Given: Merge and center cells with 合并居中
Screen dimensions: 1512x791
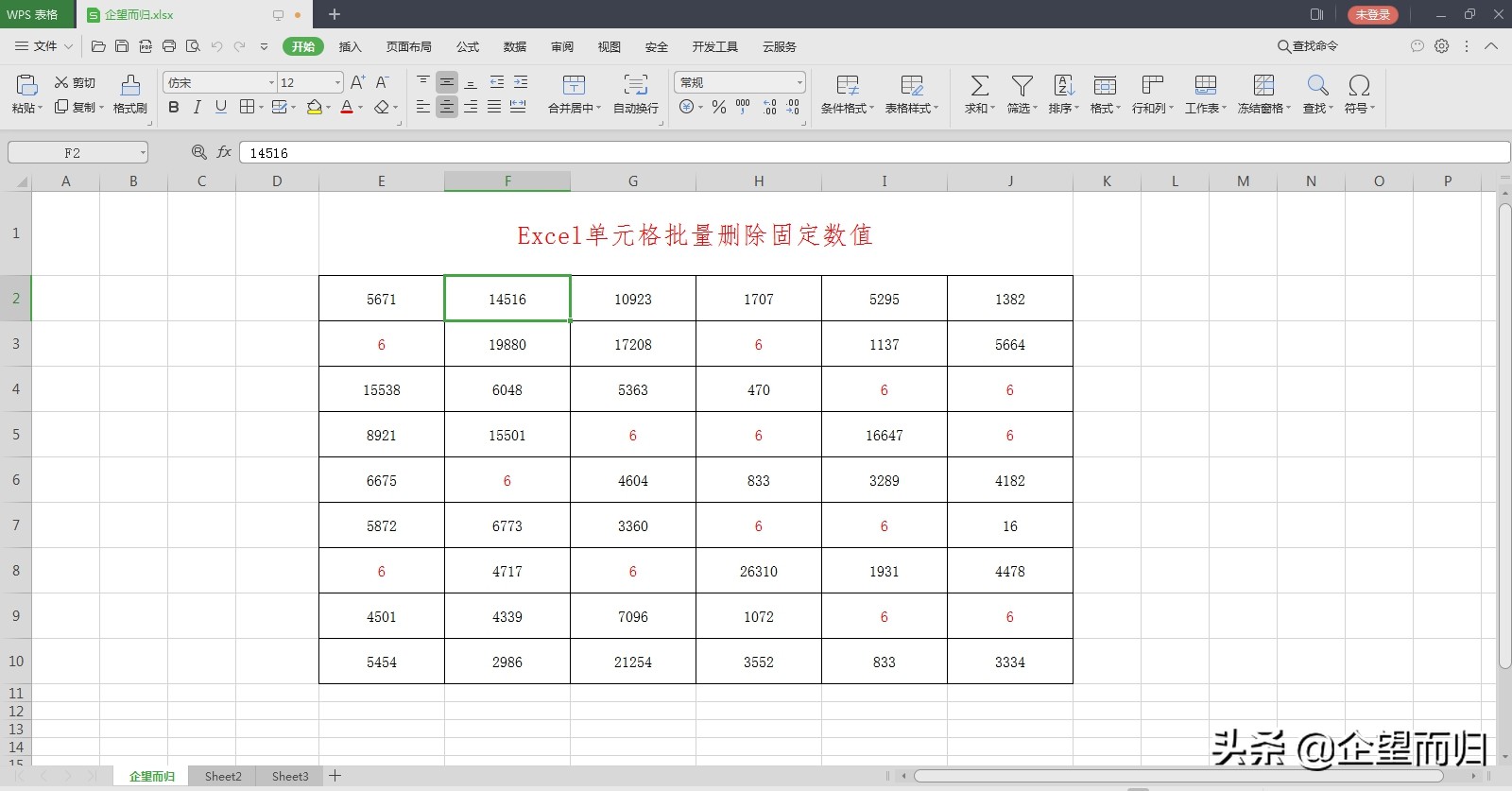Looking at the screenshot, I should coord(575,95).
